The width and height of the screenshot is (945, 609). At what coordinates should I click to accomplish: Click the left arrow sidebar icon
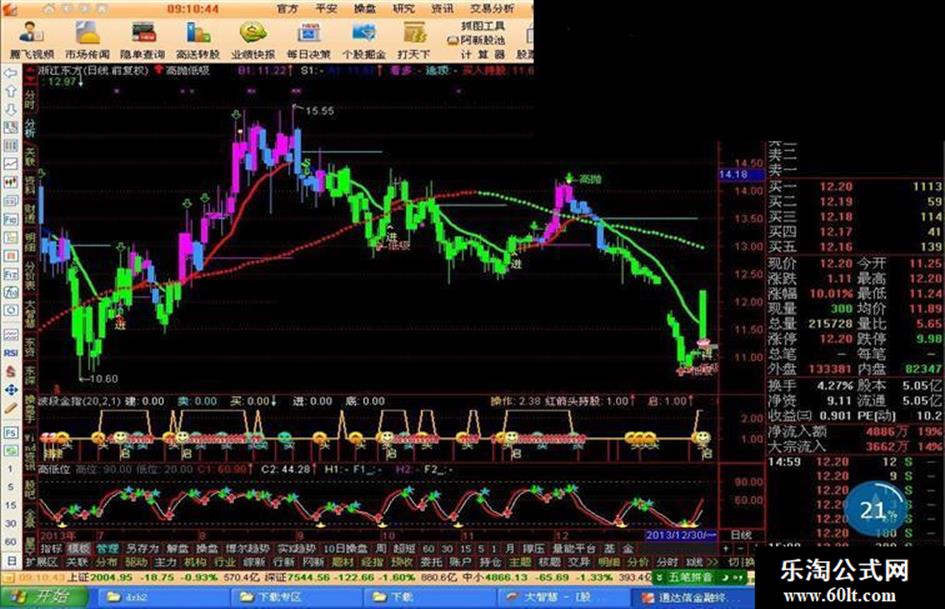(11, 73)
